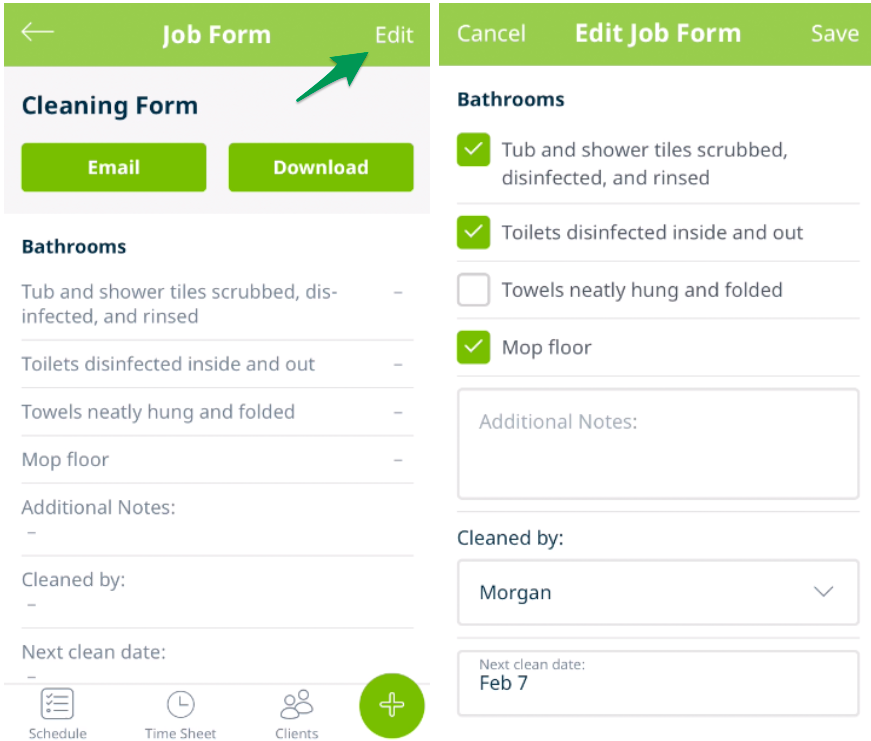This screenshot has width=871, height=741.
Task: Uncheck the Mop floor checkbox
Action: click(x=473, y=347)
